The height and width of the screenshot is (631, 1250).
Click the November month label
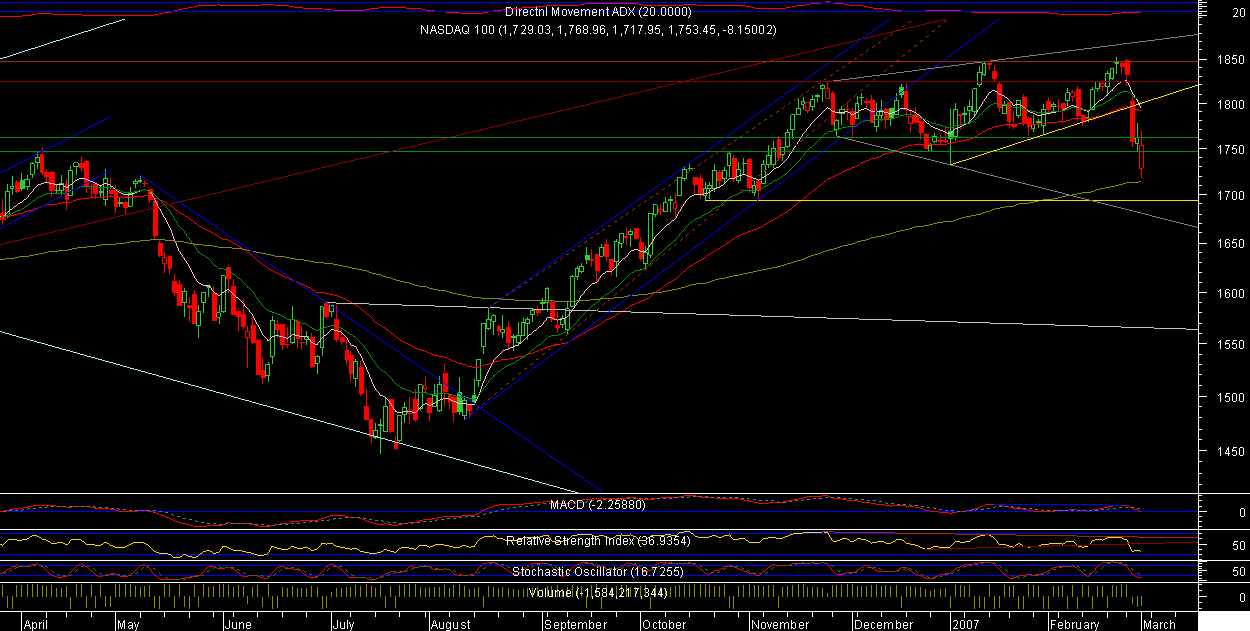[x=781, y=624]
